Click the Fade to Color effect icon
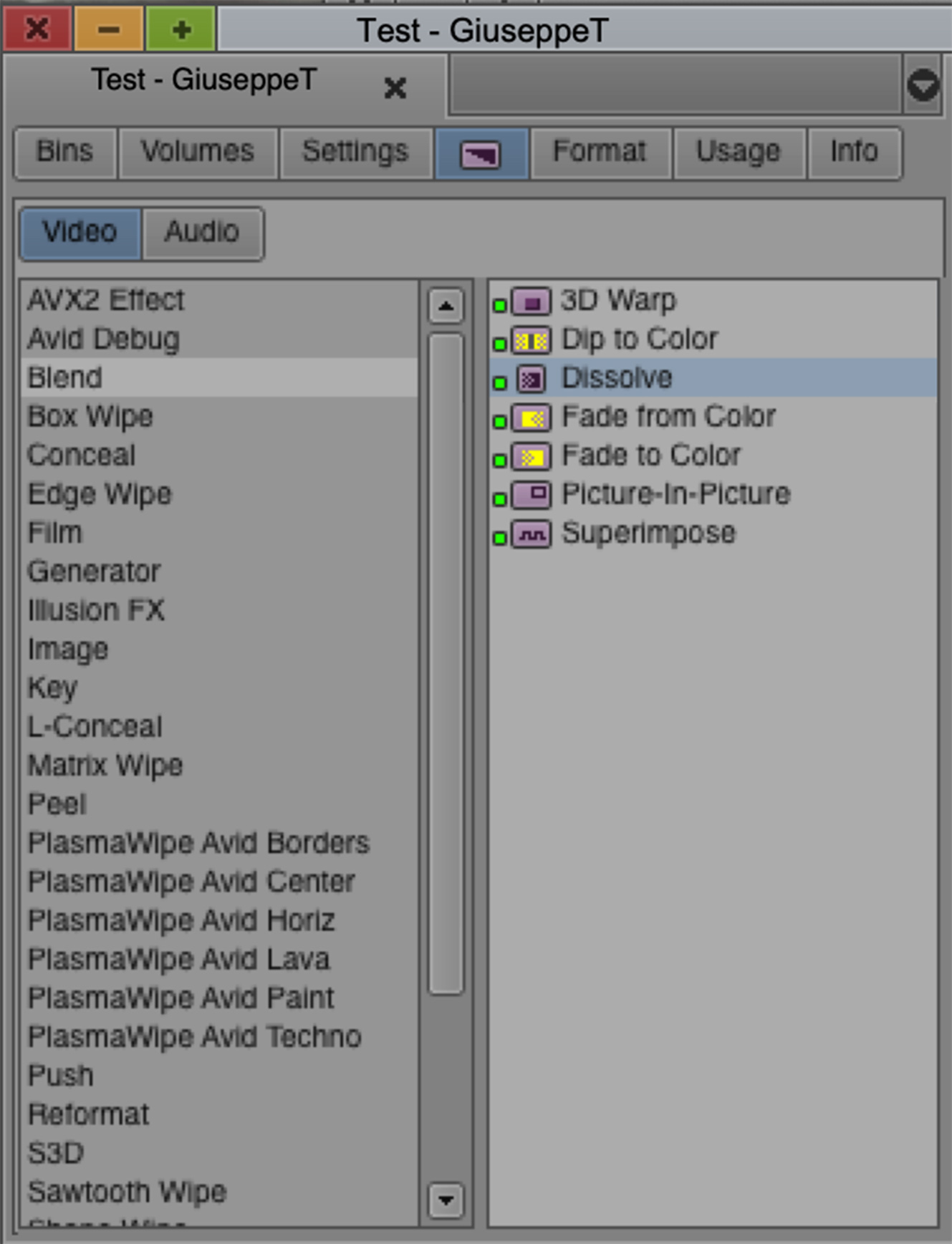 (531, 456)
